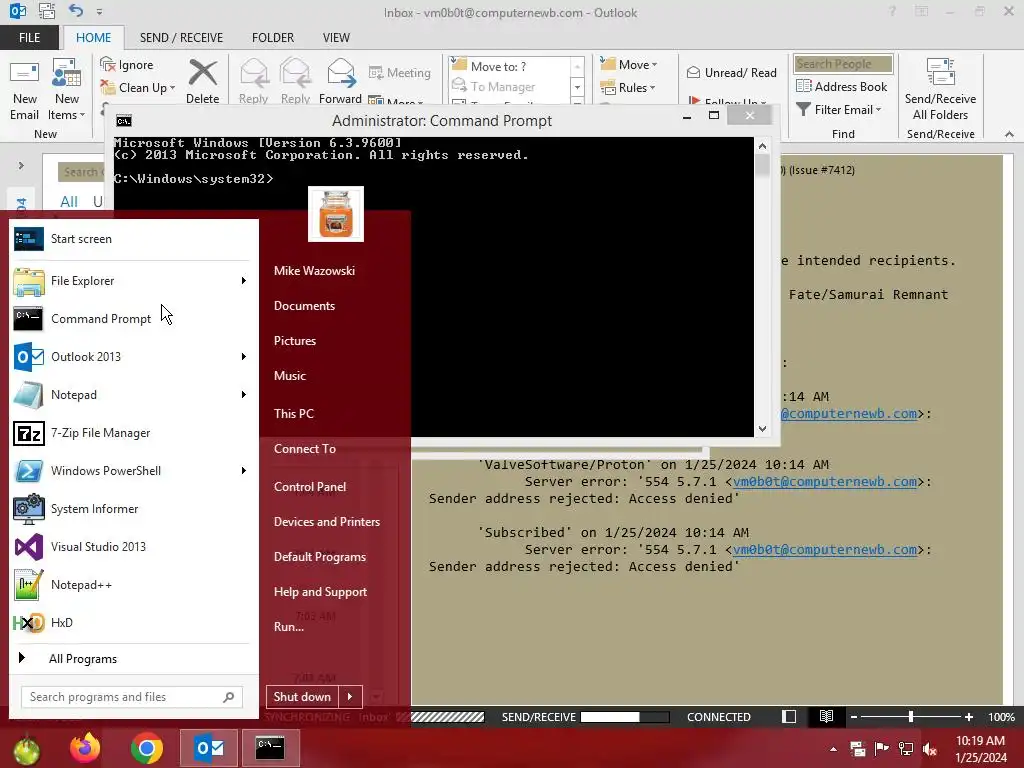Click the zoom in plus button

tap(969, 716)
